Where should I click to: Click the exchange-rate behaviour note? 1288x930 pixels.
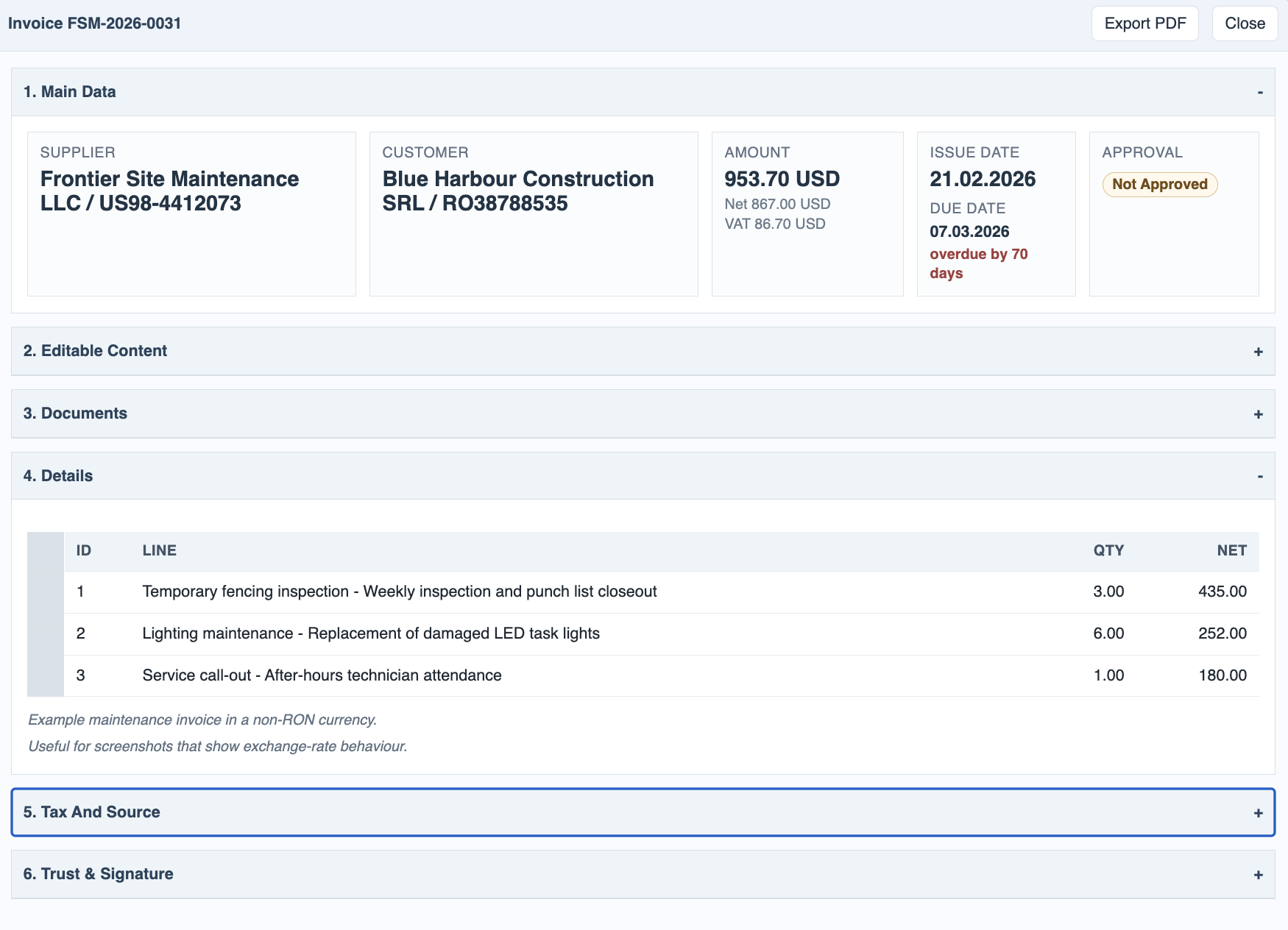coord(218,746)
